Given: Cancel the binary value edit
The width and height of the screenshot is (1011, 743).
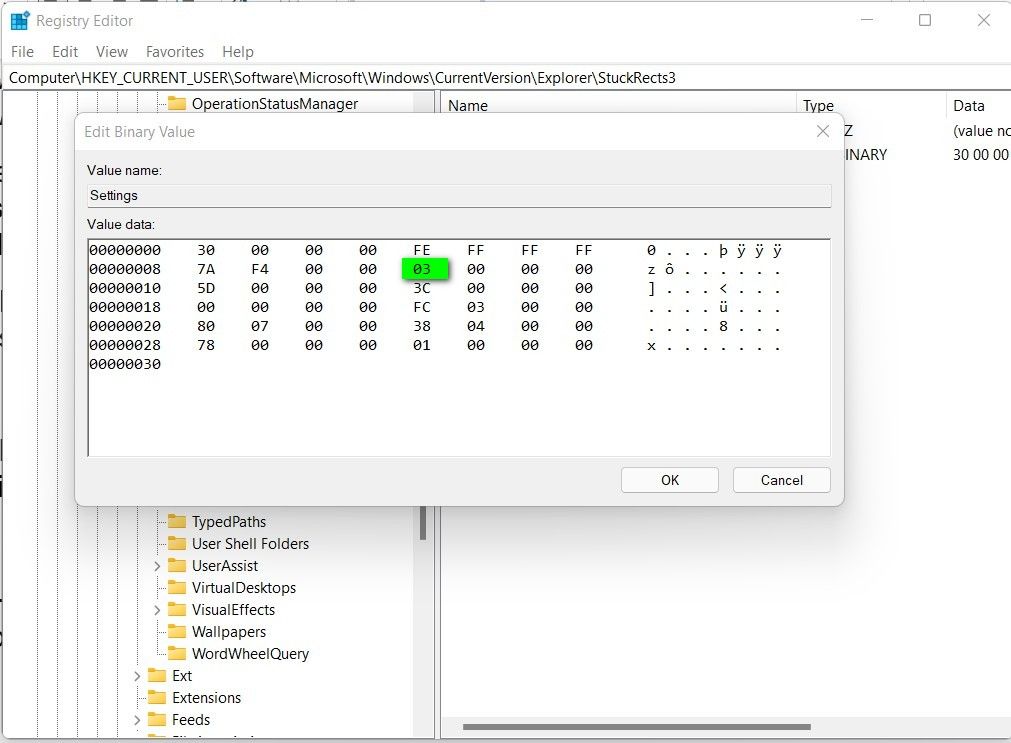Looking at the screenshot, I should [x=781, y=480].
